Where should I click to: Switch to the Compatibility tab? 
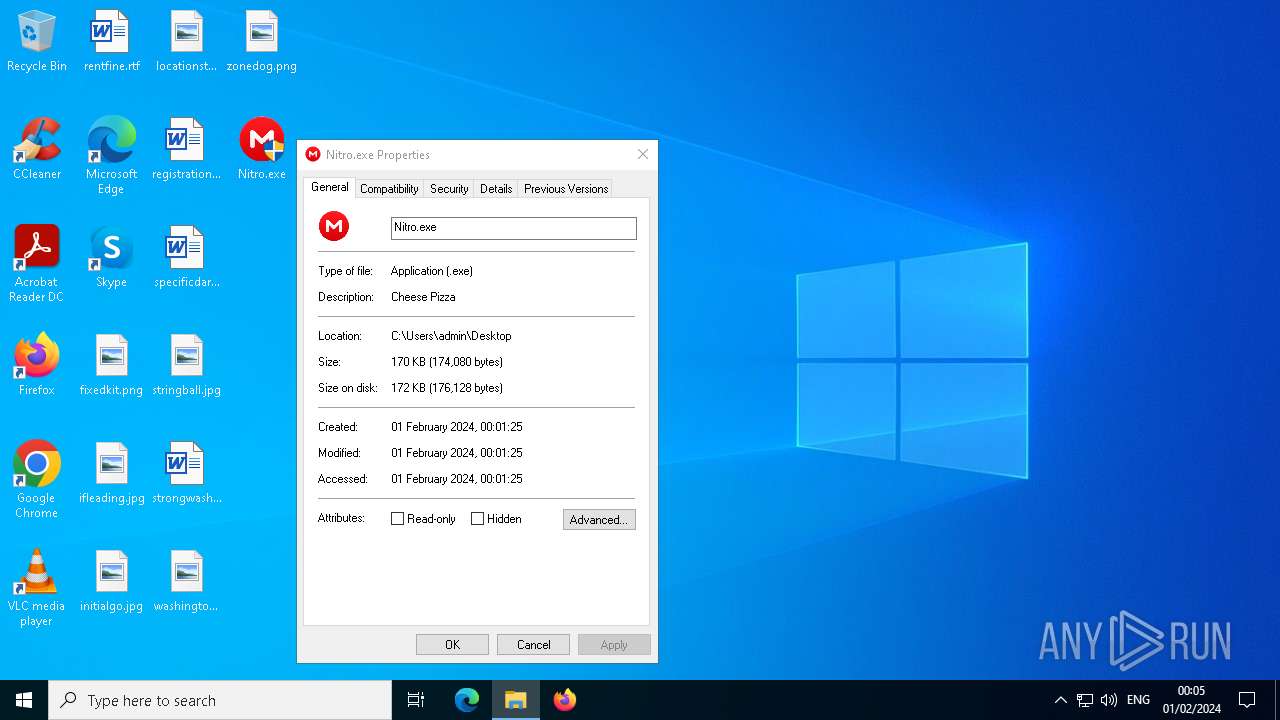click(x=389, y=189)
